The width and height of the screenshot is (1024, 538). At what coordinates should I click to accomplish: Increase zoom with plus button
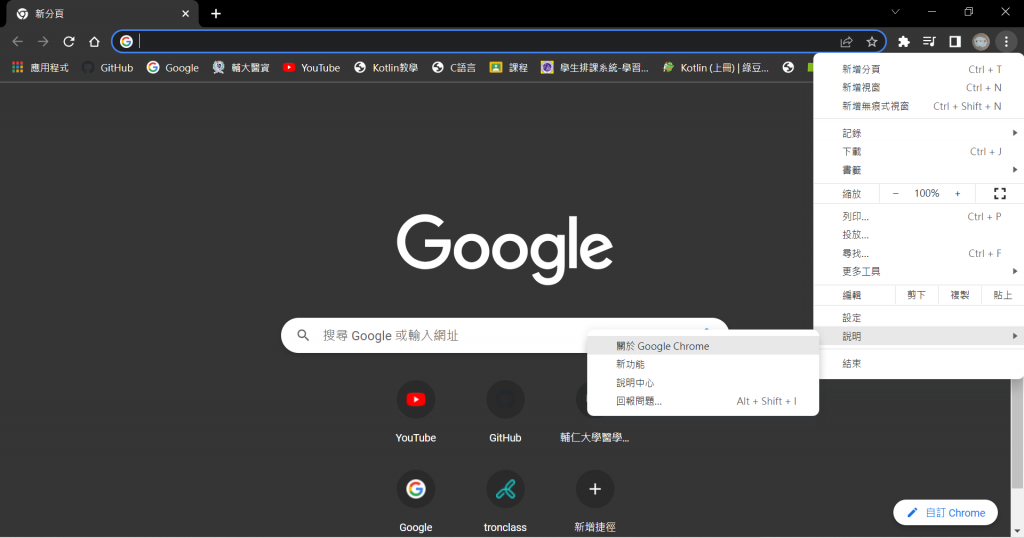tap(957, 193)
